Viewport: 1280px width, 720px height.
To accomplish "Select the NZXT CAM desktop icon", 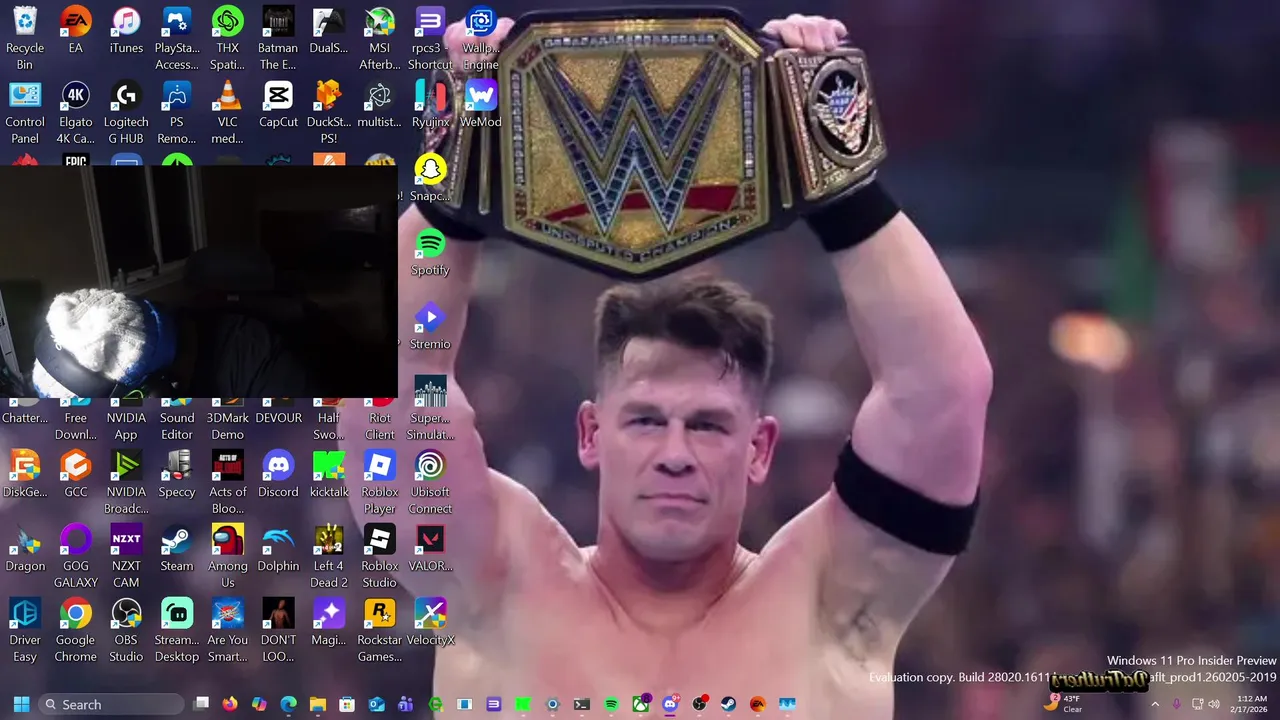I will click(126, 556).
